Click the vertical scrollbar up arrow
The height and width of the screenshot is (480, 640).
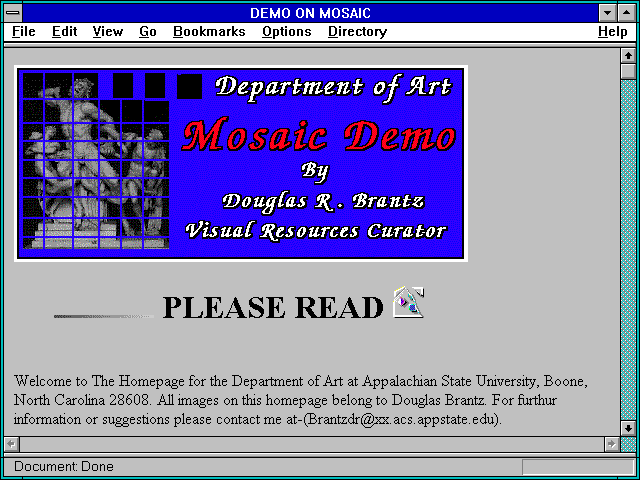point(628,56)
